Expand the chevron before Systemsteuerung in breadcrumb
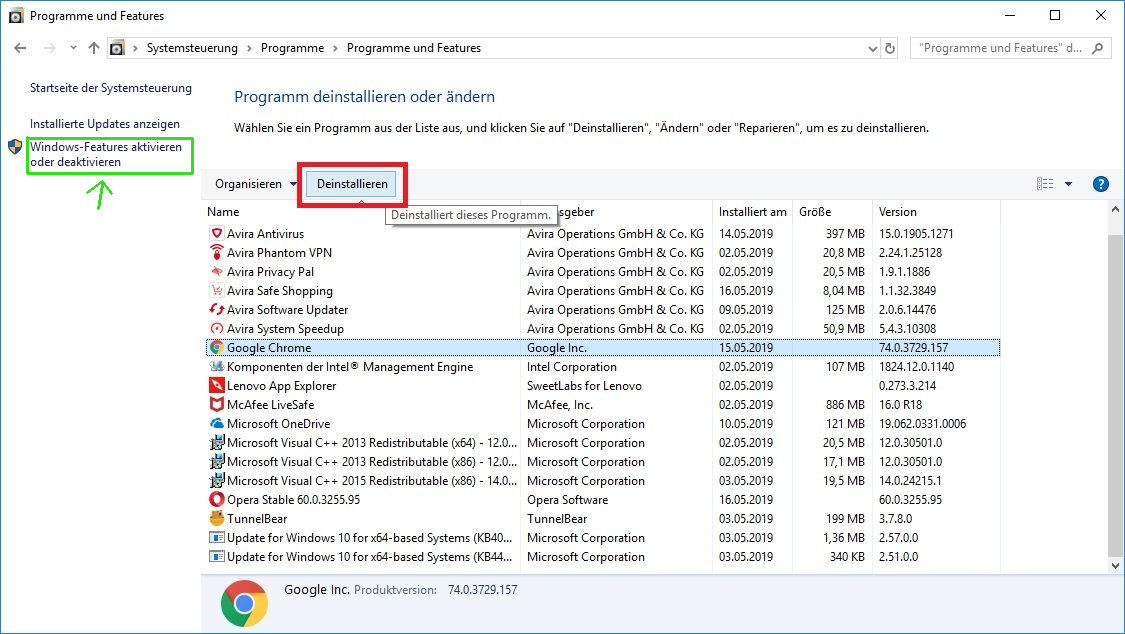This screenshot has width=1125, height=634. pos(135,48)
